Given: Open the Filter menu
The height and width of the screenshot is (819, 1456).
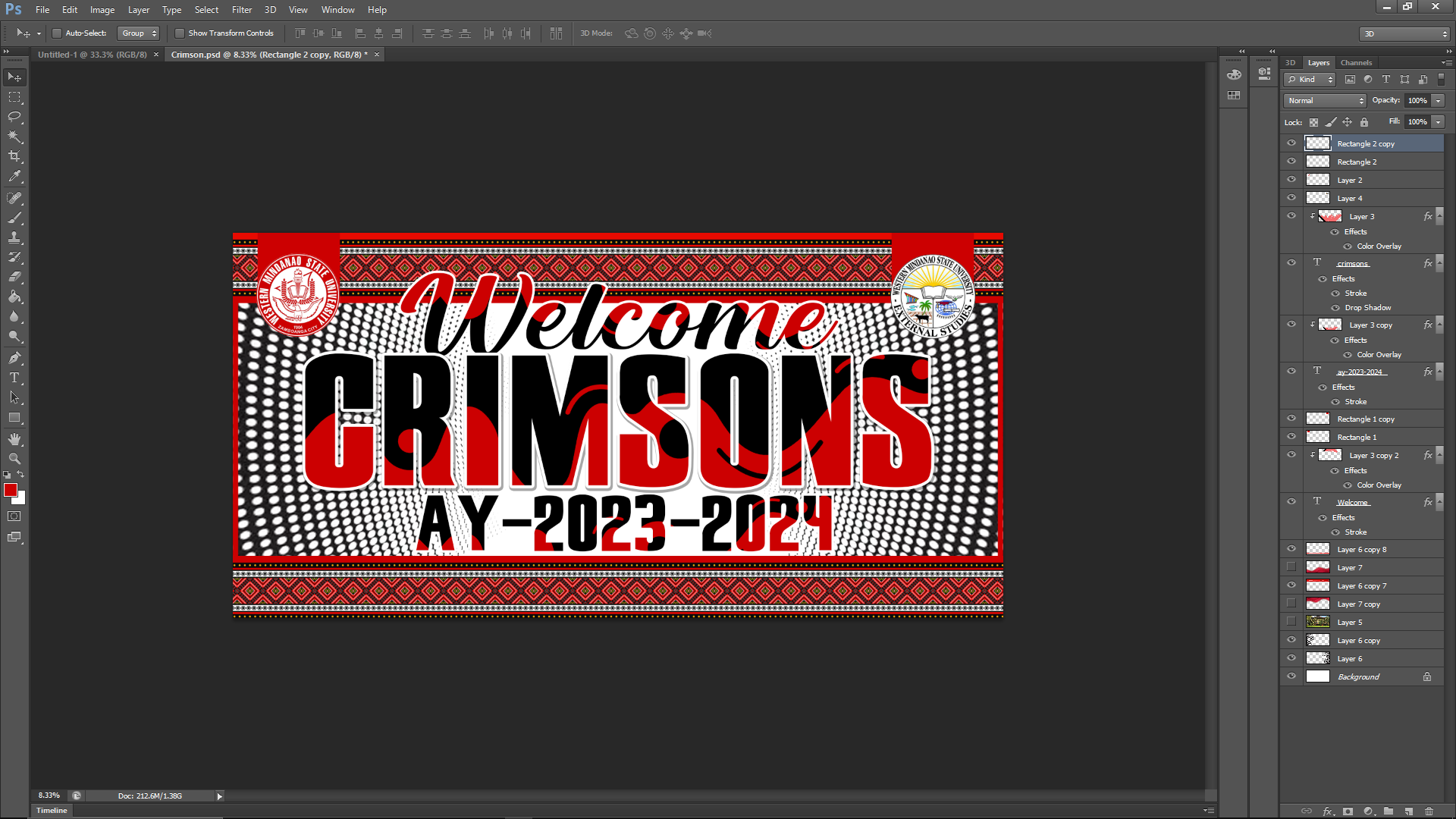Looking at the screenshot, I should [241, 10].
